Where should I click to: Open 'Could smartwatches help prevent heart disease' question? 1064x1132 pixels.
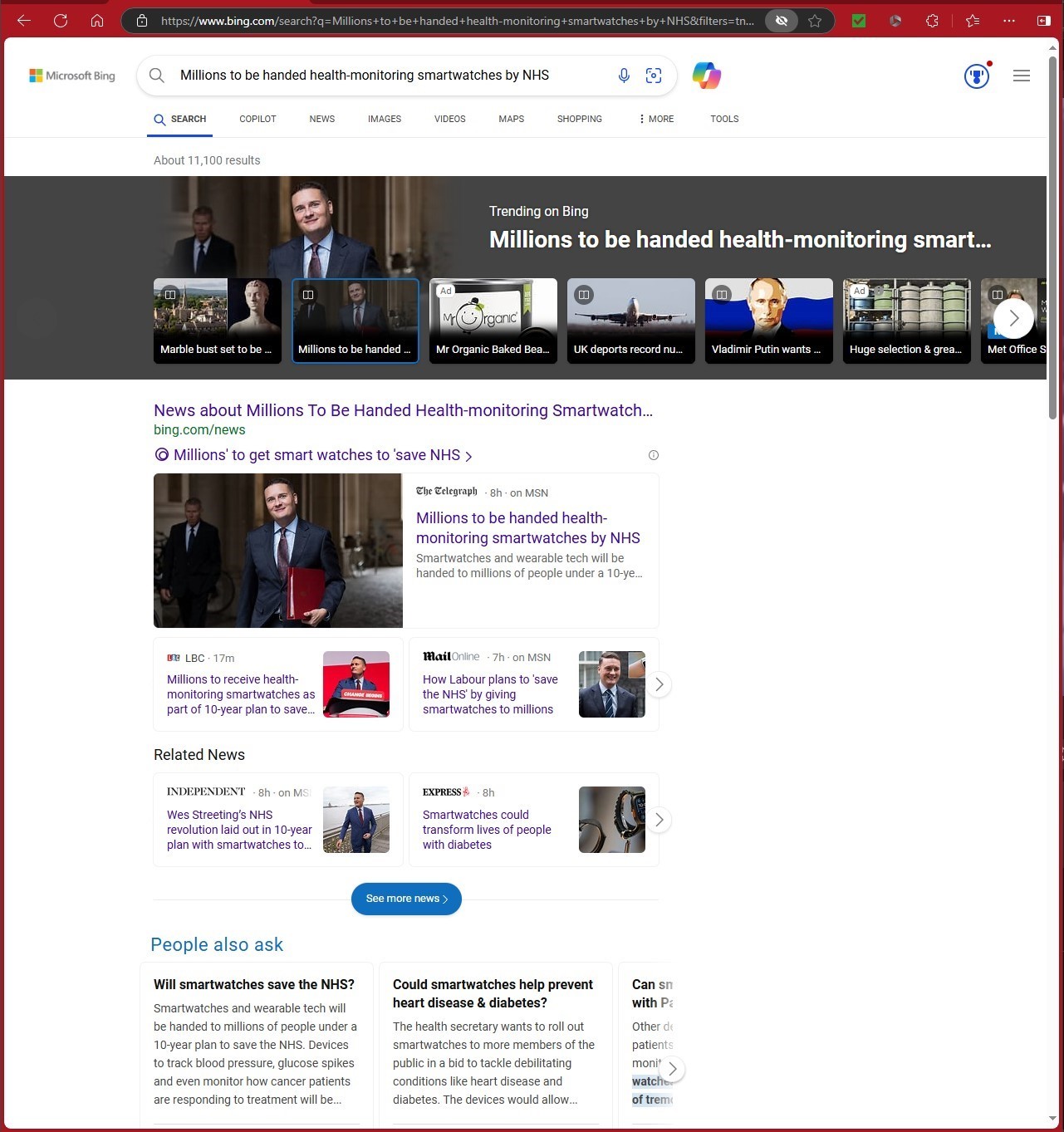[x=493, y=993]
